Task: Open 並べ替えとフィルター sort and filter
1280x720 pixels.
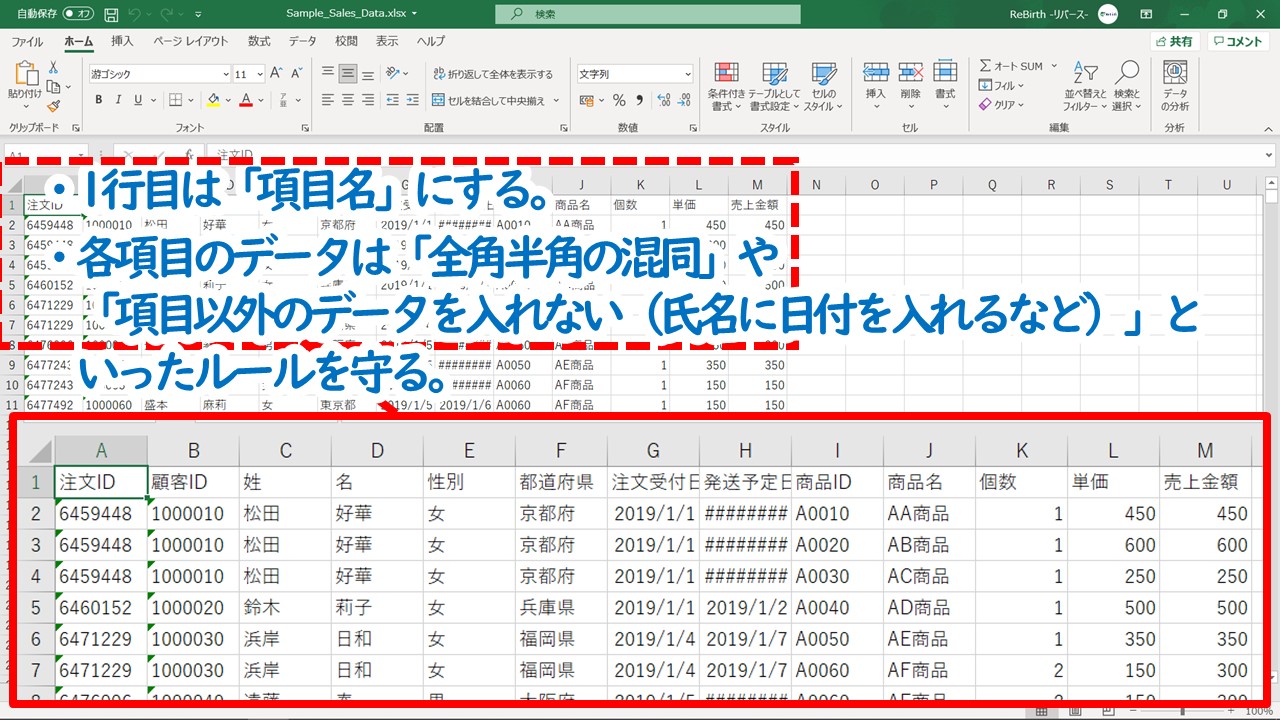Action: [x=1085, y=85]
